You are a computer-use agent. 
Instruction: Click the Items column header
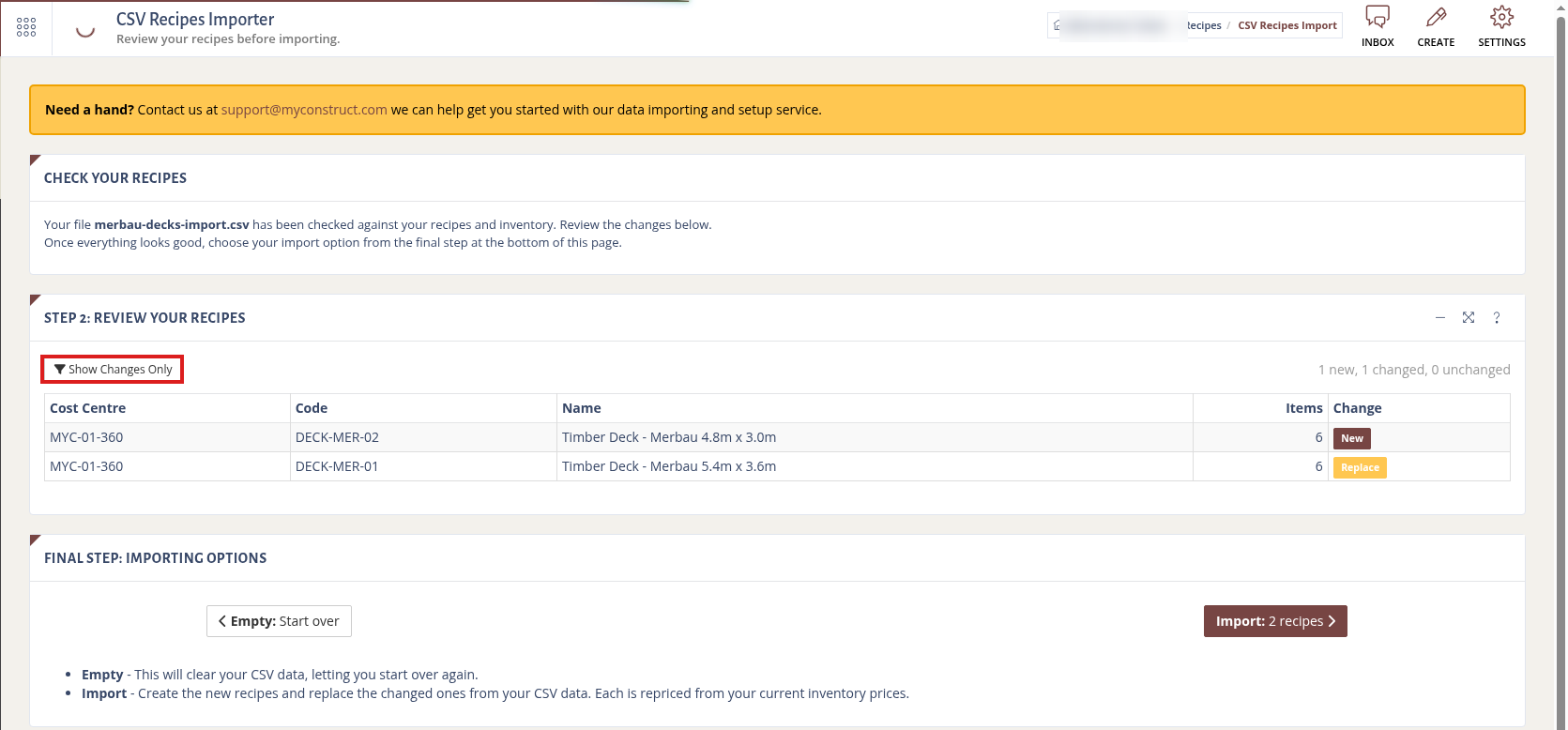click(1260, 408)
